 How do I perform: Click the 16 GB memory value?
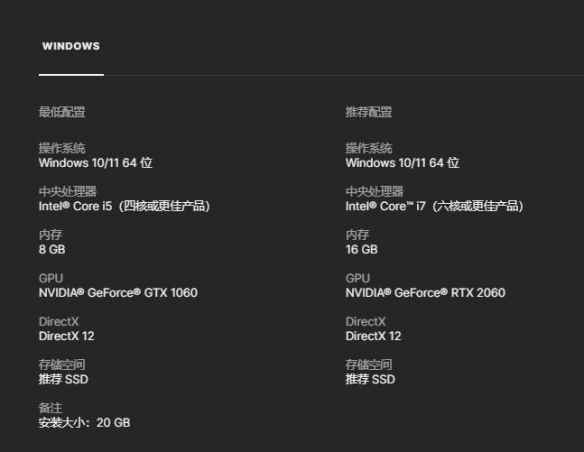(362, 249)
